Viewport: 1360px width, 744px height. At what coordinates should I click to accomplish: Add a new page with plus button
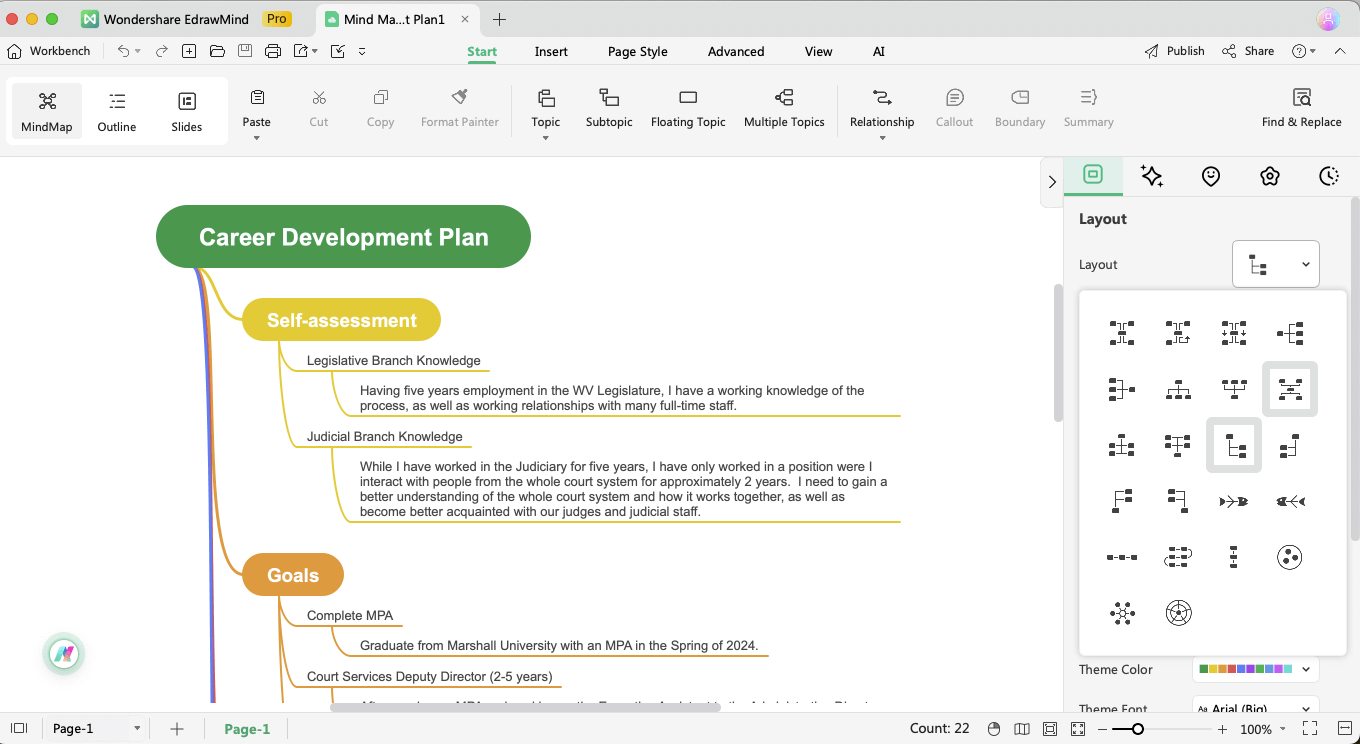point(177,729)
